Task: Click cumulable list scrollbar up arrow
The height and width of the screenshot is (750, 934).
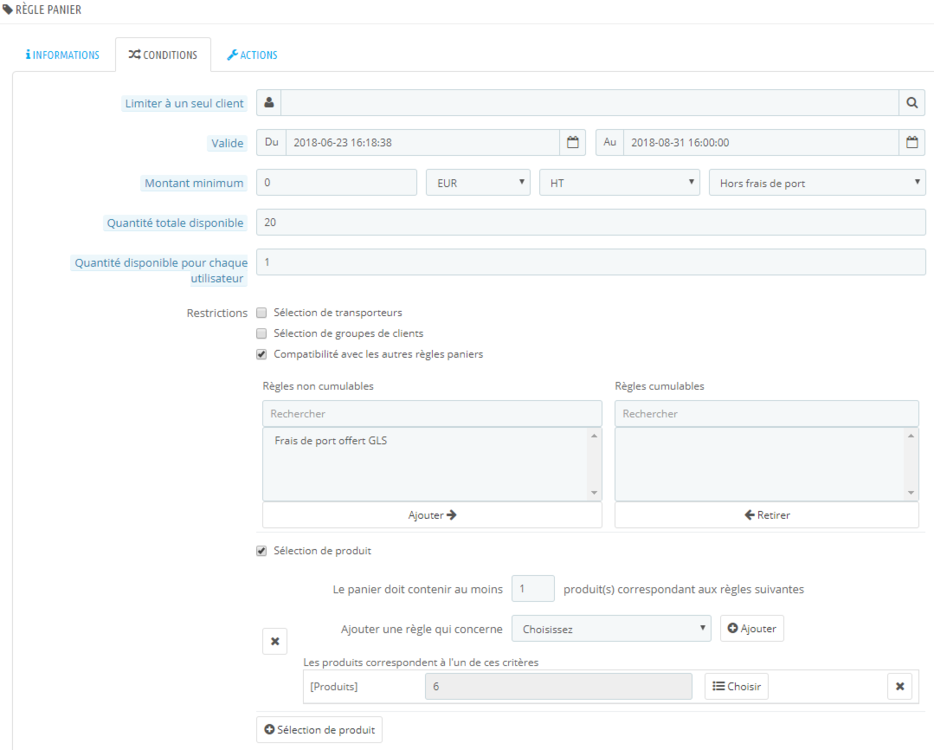Action: [911, 436]
